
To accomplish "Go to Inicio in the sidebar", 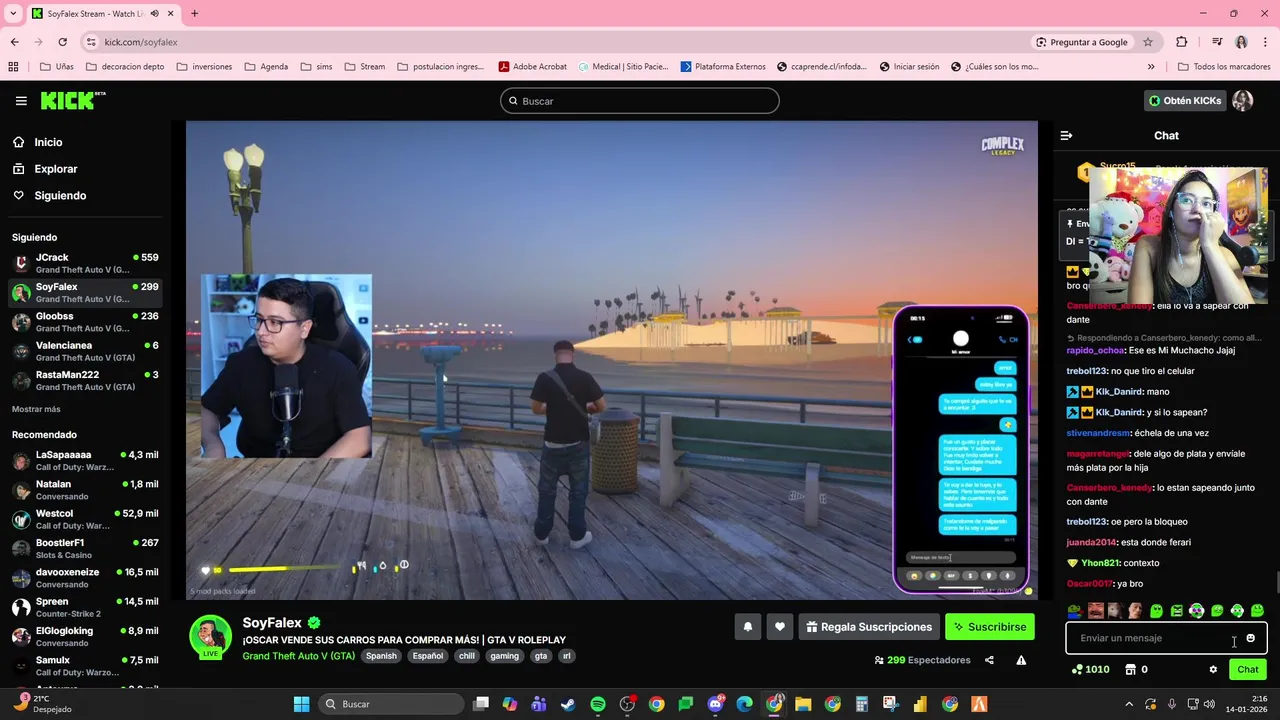I will pyautogui.click(x=48, y=142).
